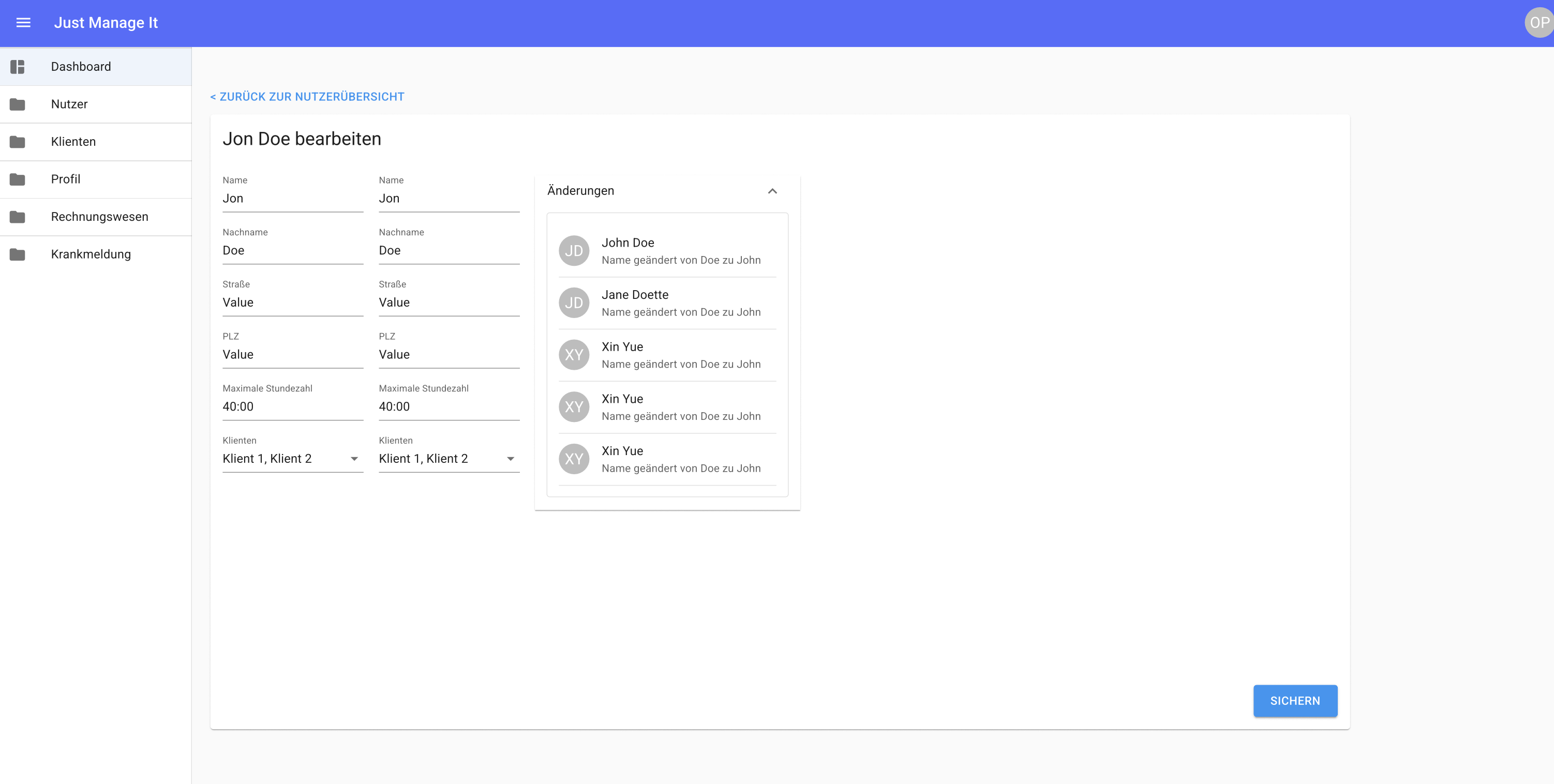
Task: Click the Dashboard grid icon
Action: coord(18,66)
